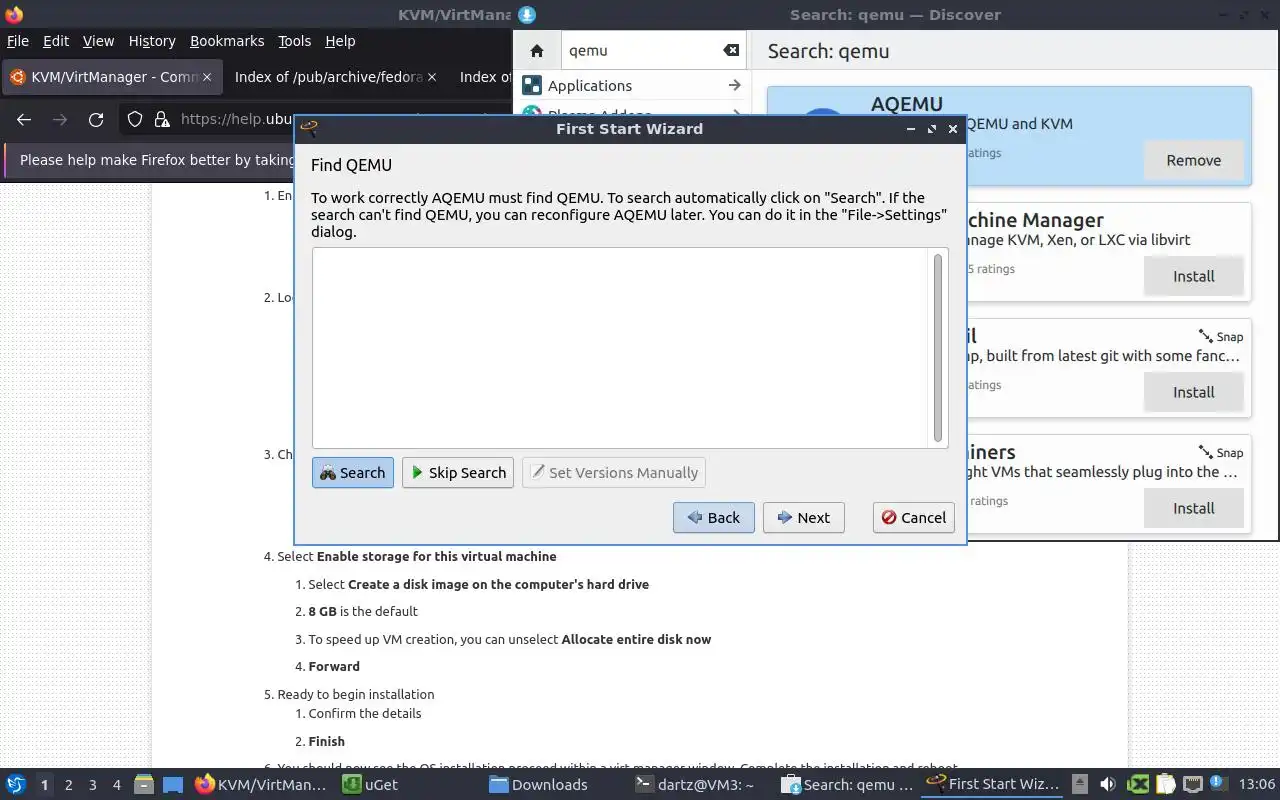Viewport: 1280px width, 800px height.
Task: Cancel the First Start Wizard
Action: click(x=914, y=518)
